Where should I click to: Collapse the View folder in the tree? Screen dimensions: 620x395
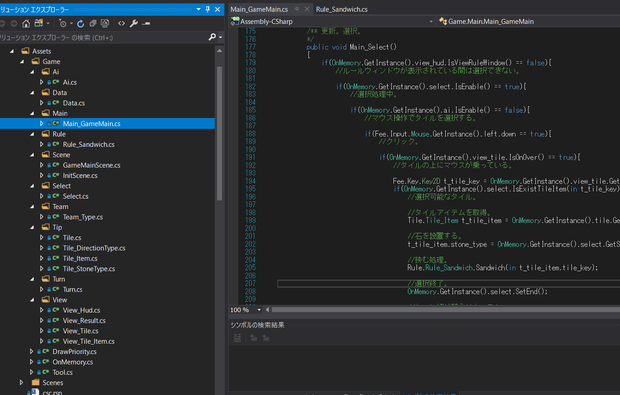point(32,300)
